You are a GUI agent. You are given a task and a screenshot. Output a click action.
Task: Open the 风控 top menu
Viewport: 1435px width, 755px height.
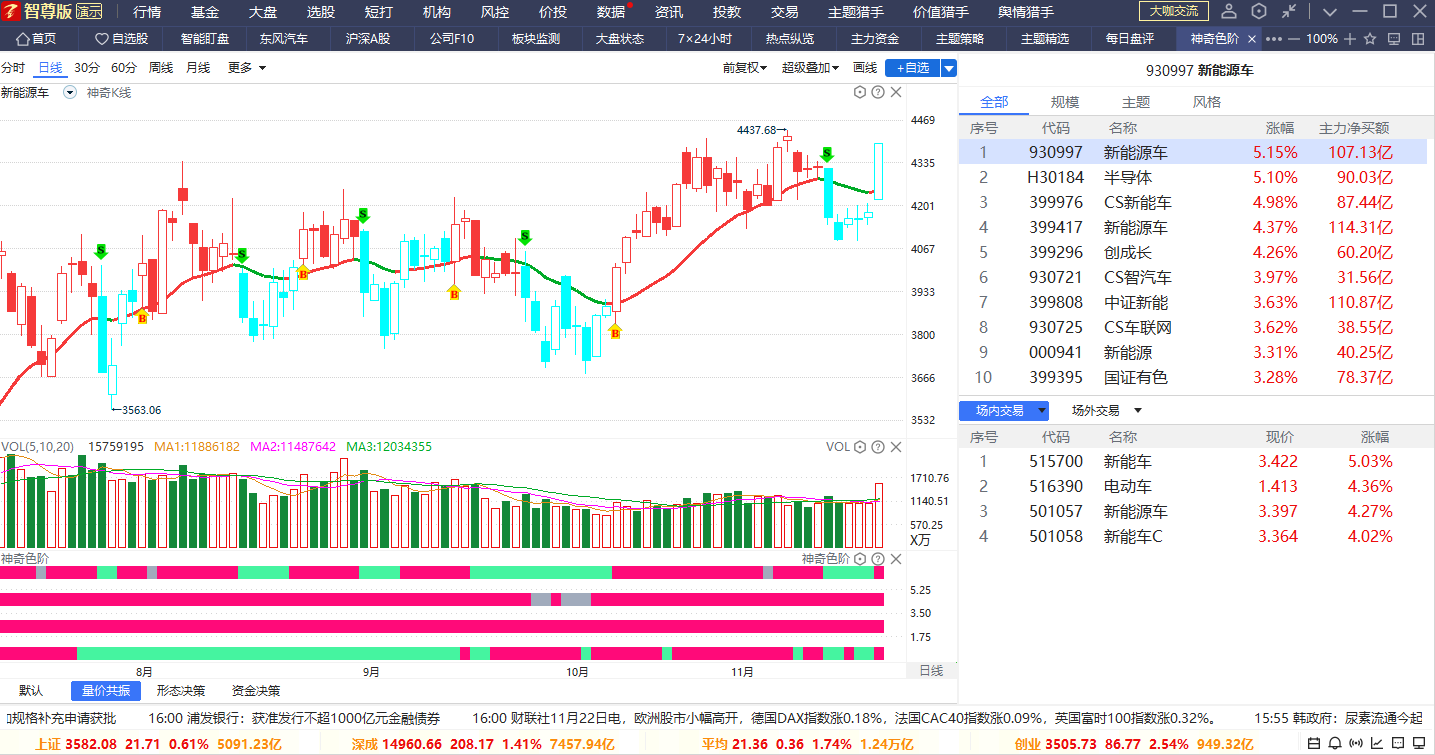click(495, 12)
